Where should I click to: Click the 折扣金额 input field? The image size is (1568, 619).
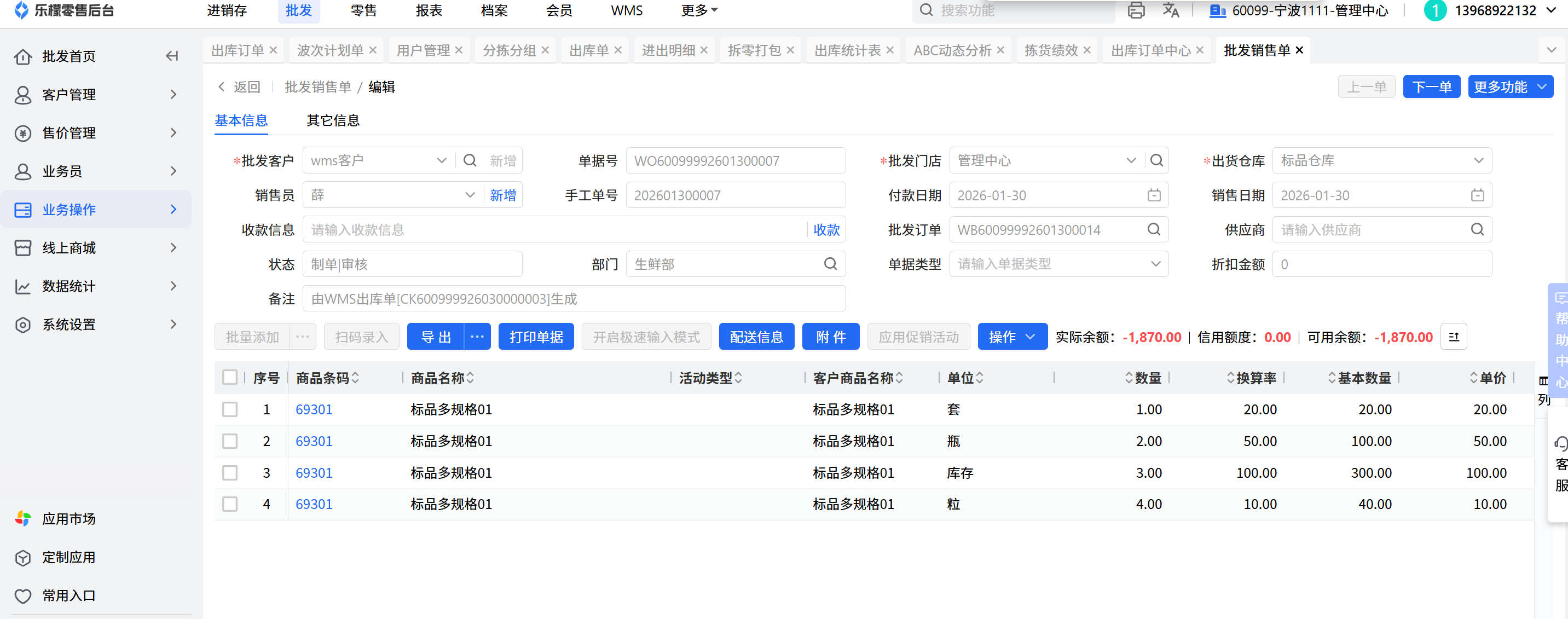click(1381, 264)
